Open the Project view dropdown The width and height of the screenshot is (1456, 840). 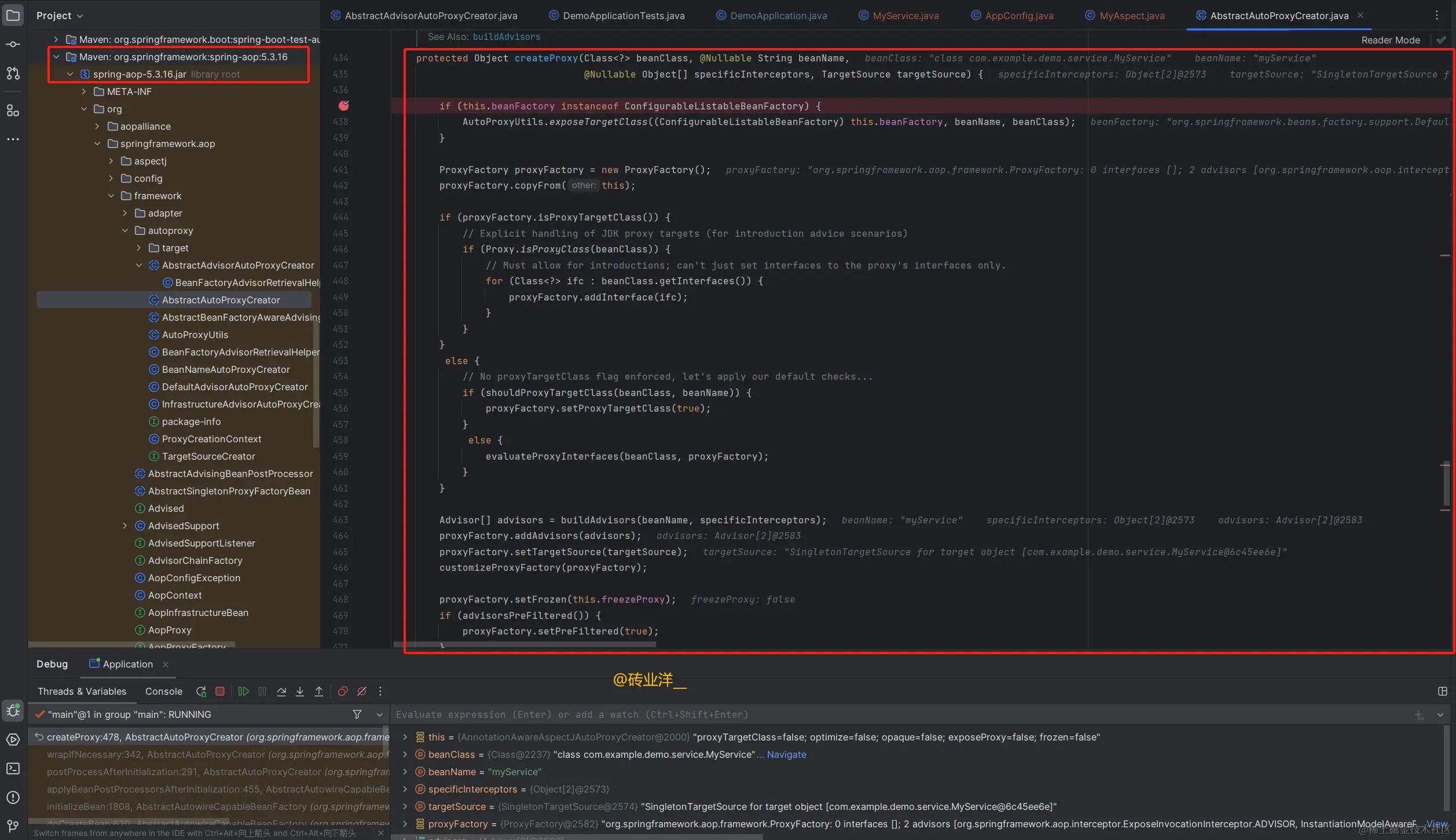(x=60, y=16)
